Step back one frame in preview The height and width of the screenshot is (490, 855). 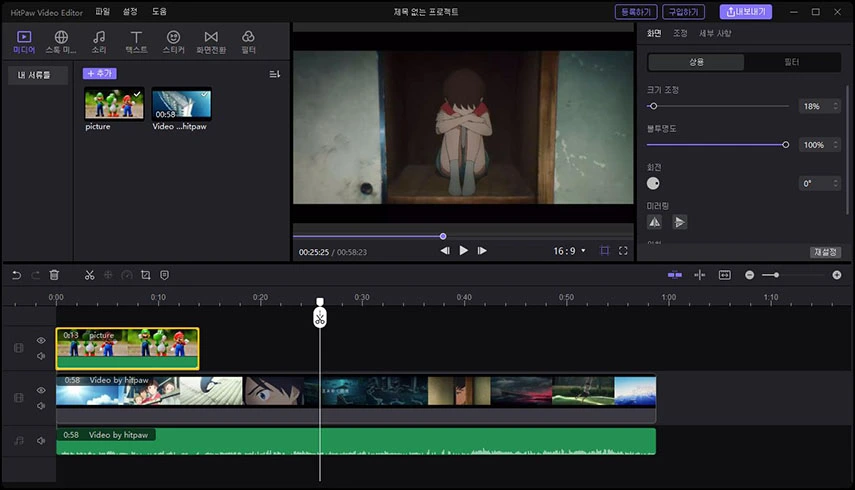coord(445,251)
